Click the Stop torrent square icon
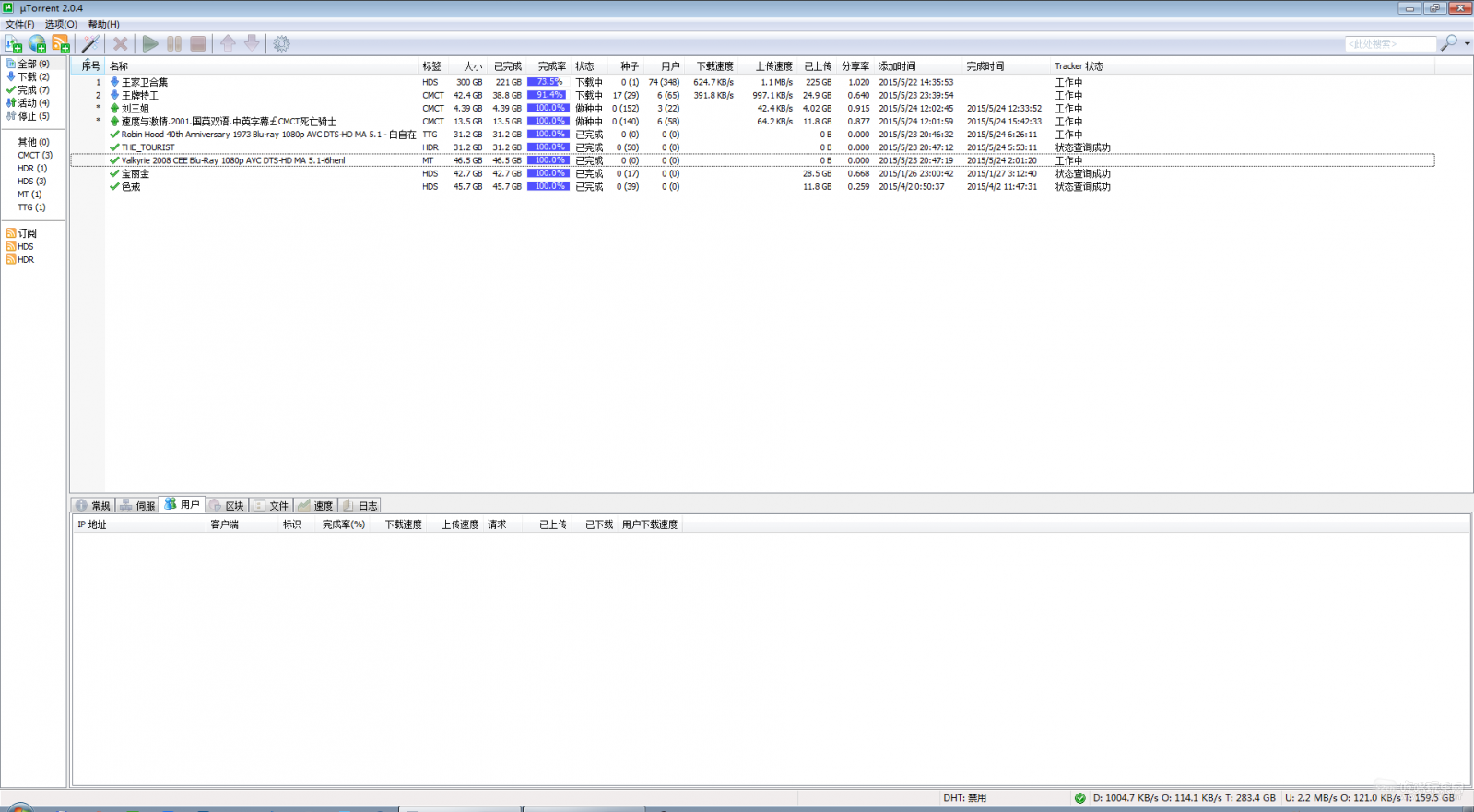The image size is (1474, 812). tap(198, 43)
